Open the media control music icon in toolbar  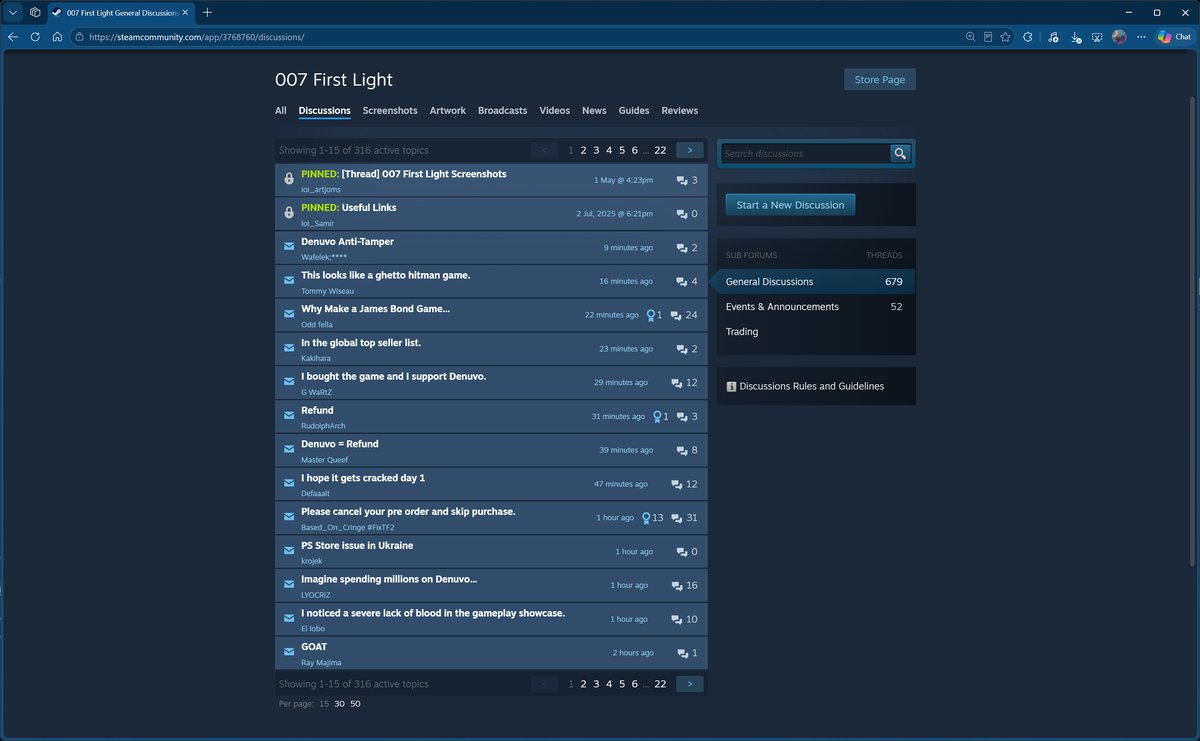tap(1053, 37)
